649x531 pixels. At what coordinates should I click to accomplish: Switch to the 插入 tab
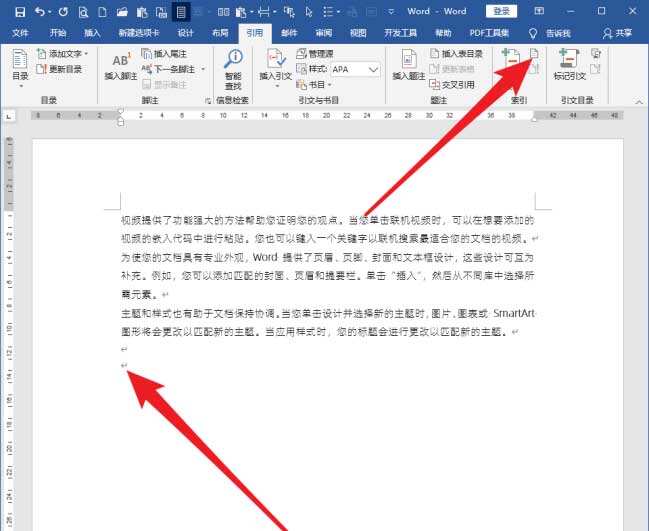pyautogui.click(x=92, y=33)
